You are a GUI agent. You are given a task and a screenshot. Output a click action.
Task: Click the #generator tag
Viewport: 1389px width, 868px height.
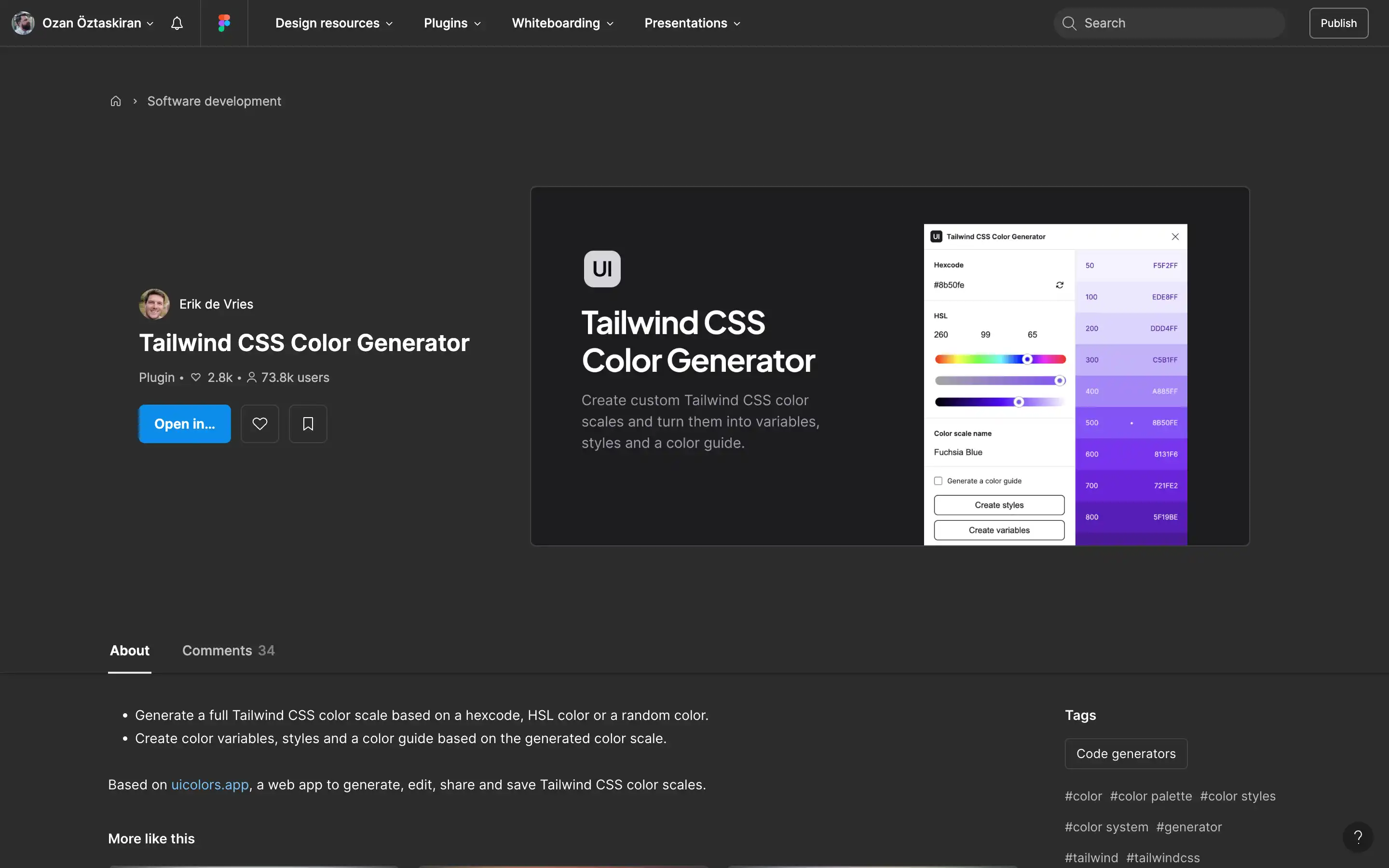[1189, 827]
